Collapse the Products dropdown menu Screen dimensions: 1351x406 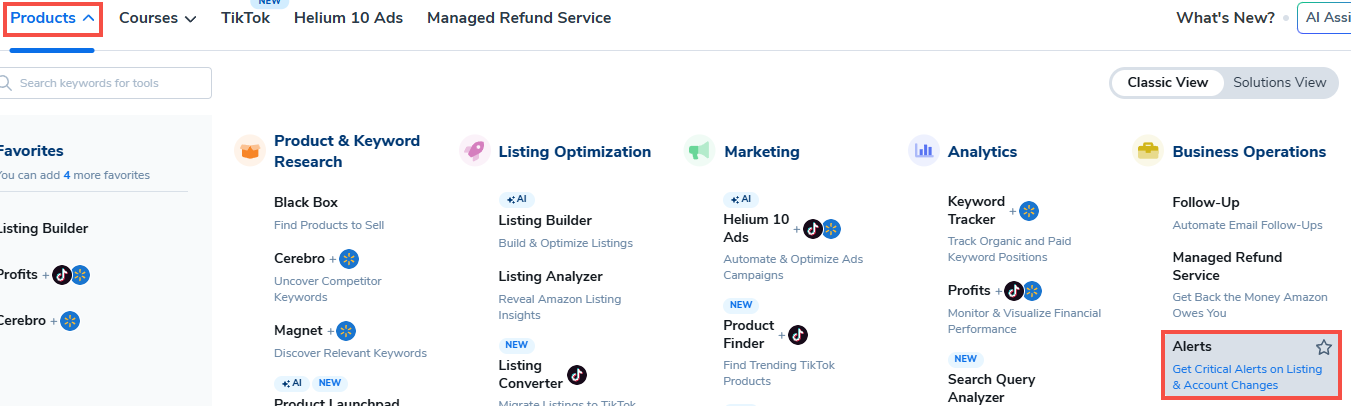pos(53,18)
